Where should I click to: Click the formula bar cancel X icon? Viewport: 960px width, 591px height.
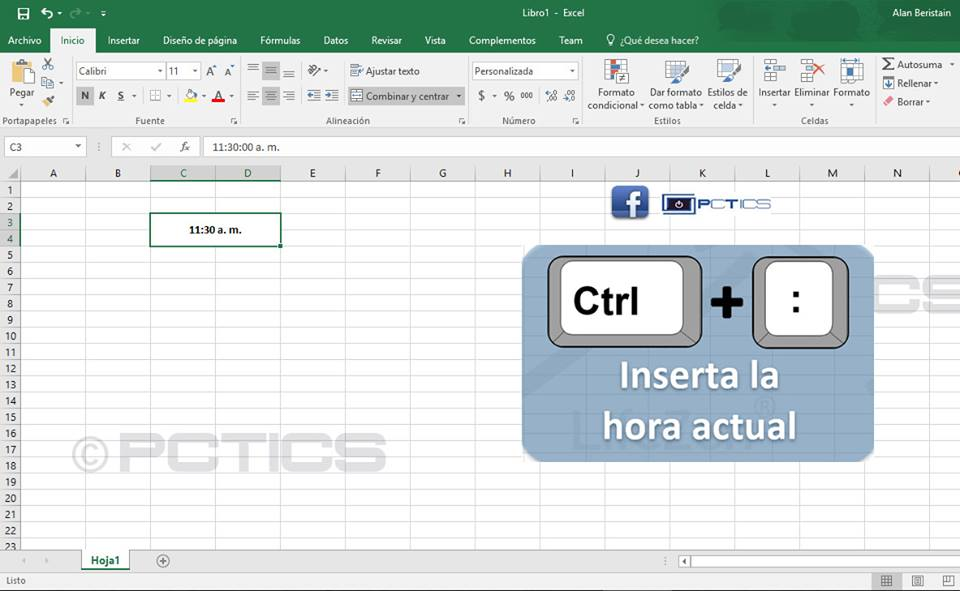click(126, 147)
